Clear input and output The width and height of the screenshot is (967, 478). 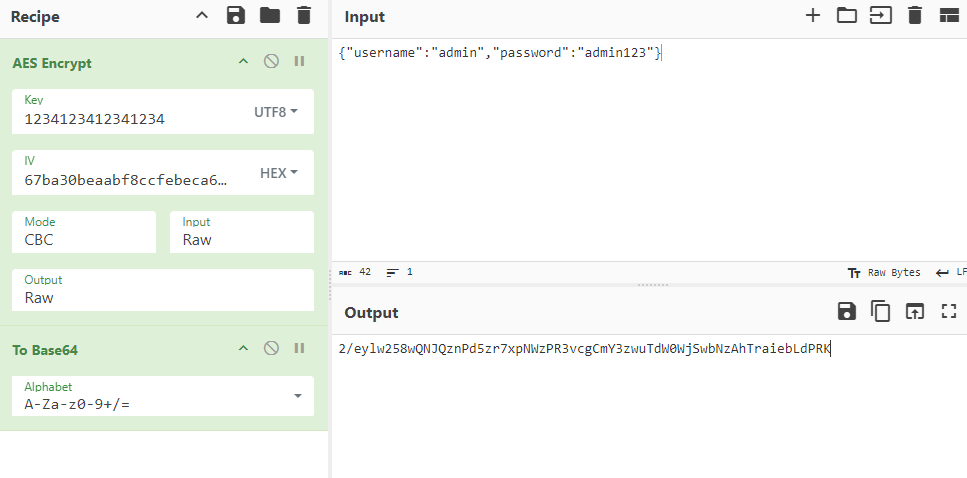tap(914, 15)
